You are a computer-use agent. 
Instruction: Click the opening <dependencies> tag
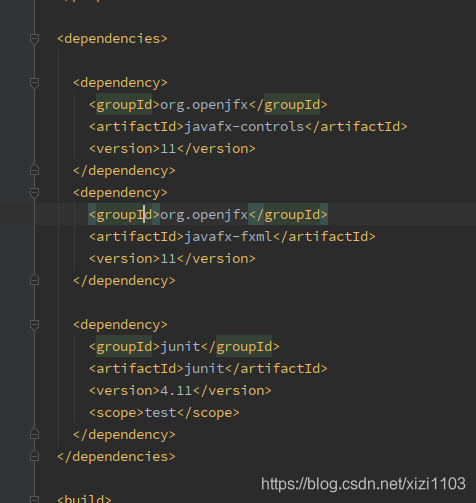112,39
